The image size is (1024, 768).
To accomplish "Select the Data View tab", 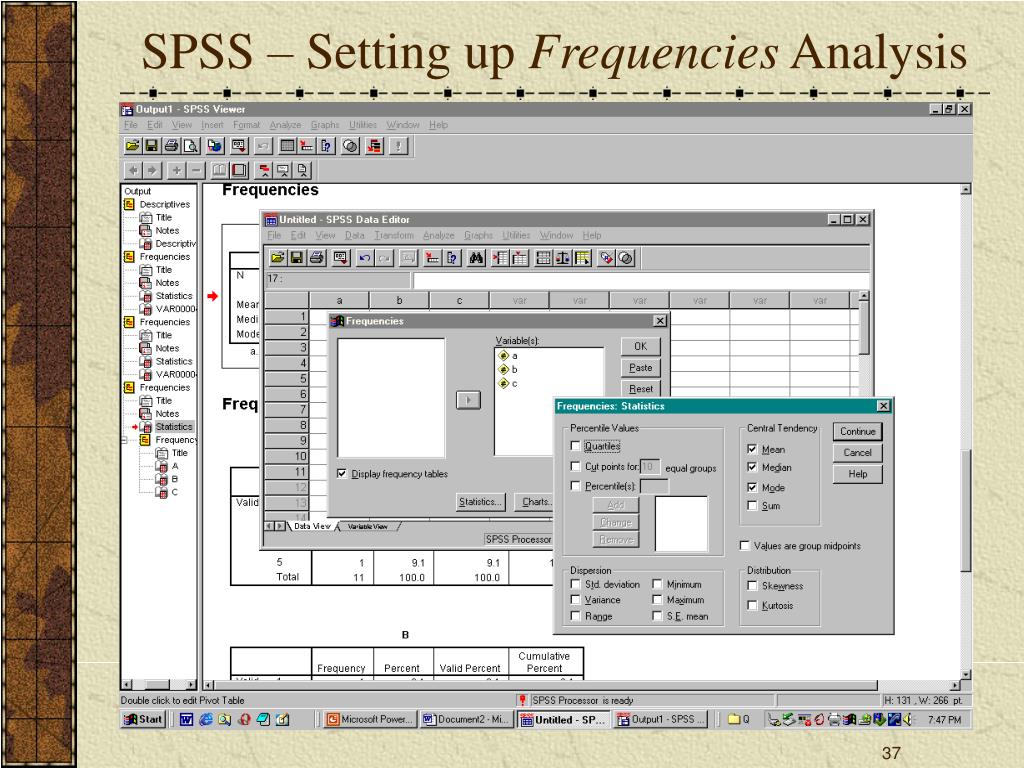I will (312, 526).
